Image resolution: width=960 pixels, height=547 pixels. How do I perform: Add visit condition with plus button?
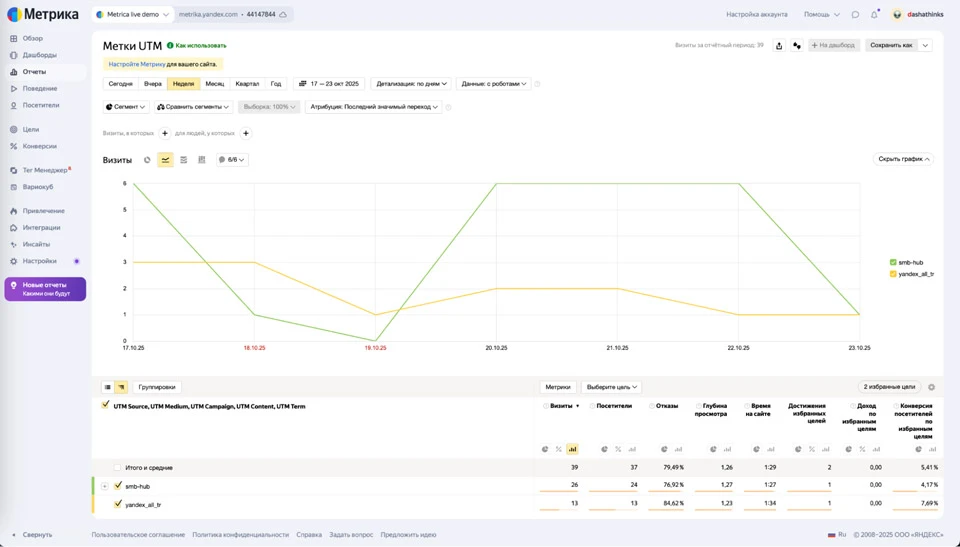pos(165,133)
